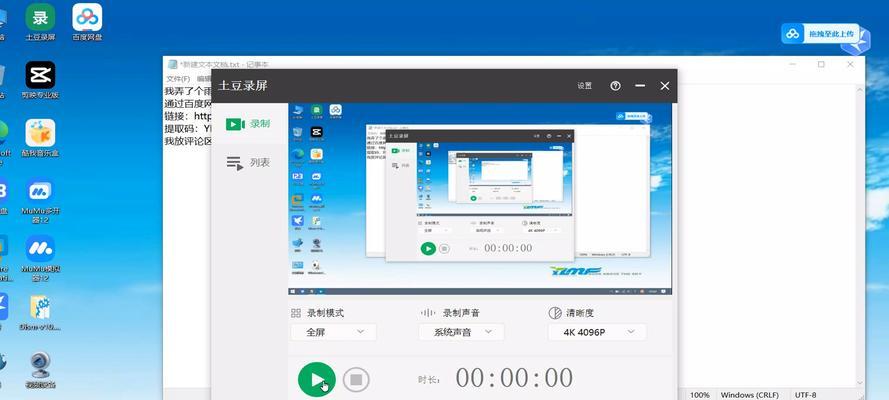The height and width of the screenshot is (400, 889).
Task: Click Windows (CRLF) in Notepad status bar
Action: [x=750, y=395]
